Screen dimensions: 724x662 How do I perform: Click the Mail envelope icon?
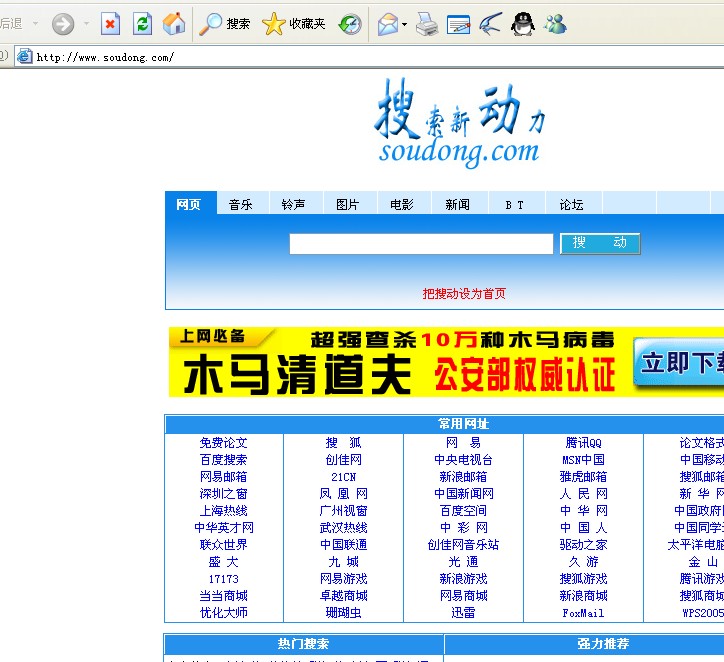388,24
